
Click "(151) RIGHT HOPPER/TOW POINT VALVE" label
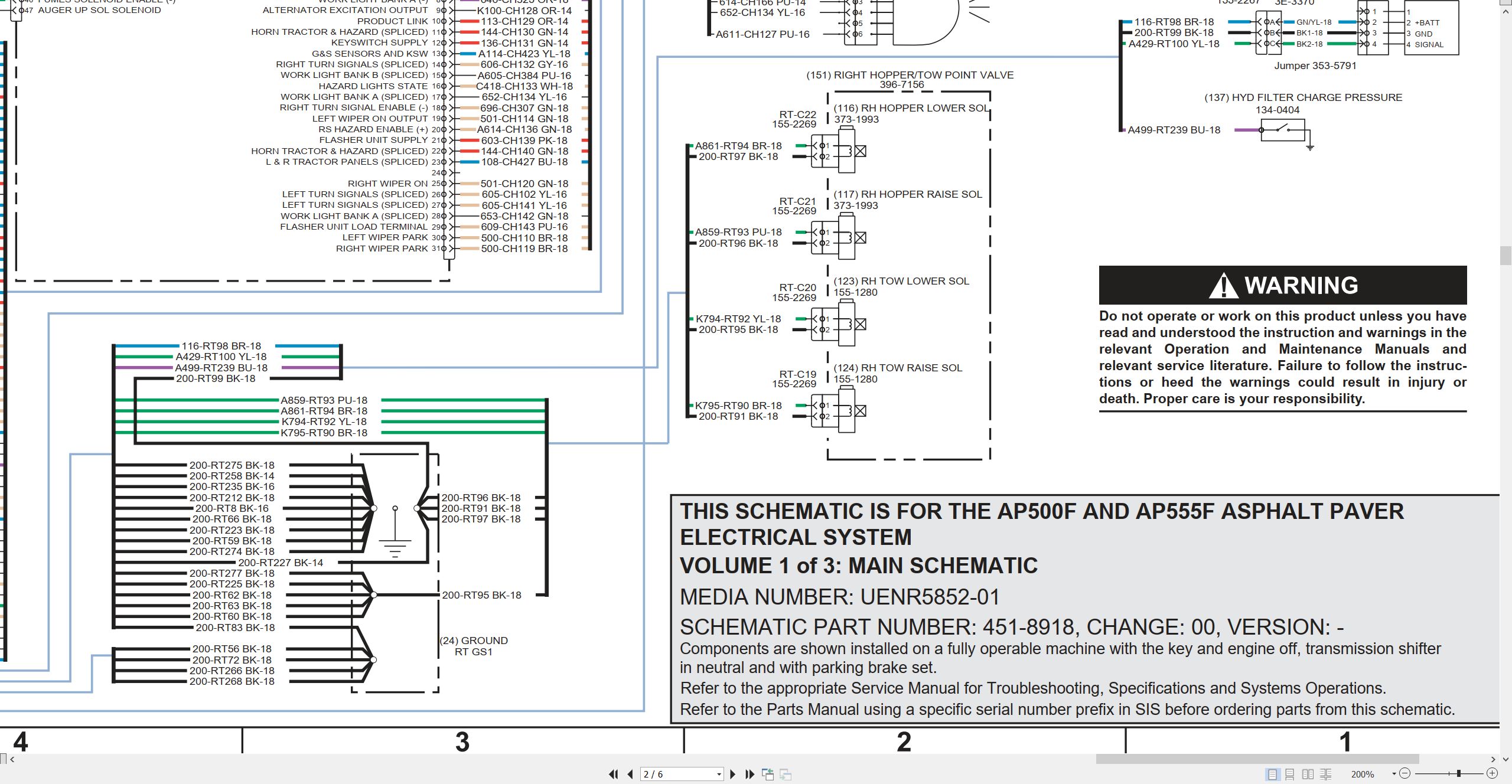pyautogui.click(x=910, y=75)
